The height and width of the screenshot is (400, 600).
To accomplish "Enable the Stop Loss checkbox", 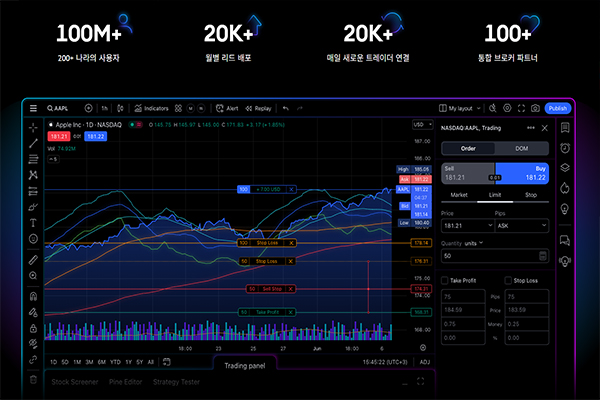I will (509, 281).
